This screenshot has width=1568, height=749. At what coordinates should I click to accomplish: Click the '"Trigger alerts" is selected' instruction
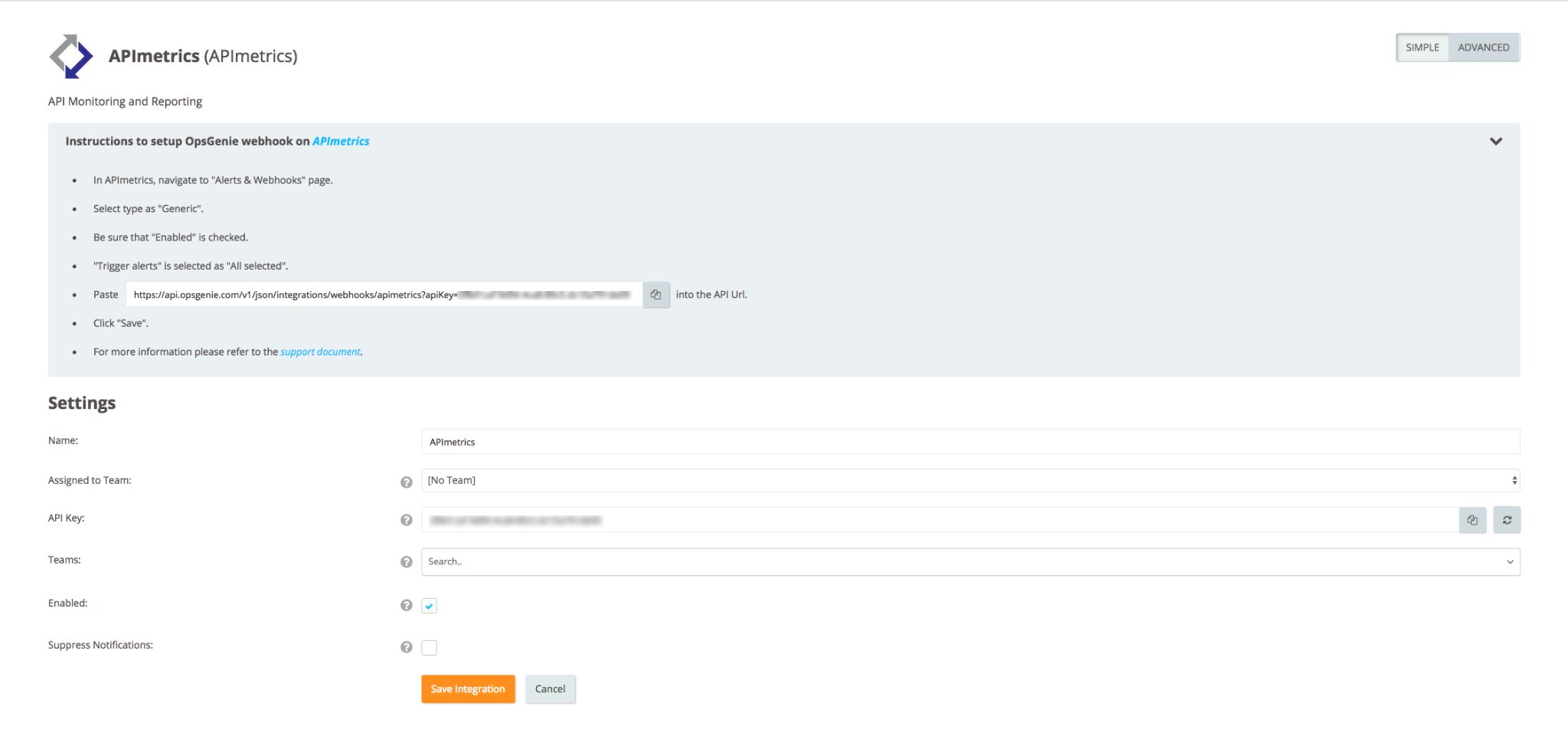191,267
